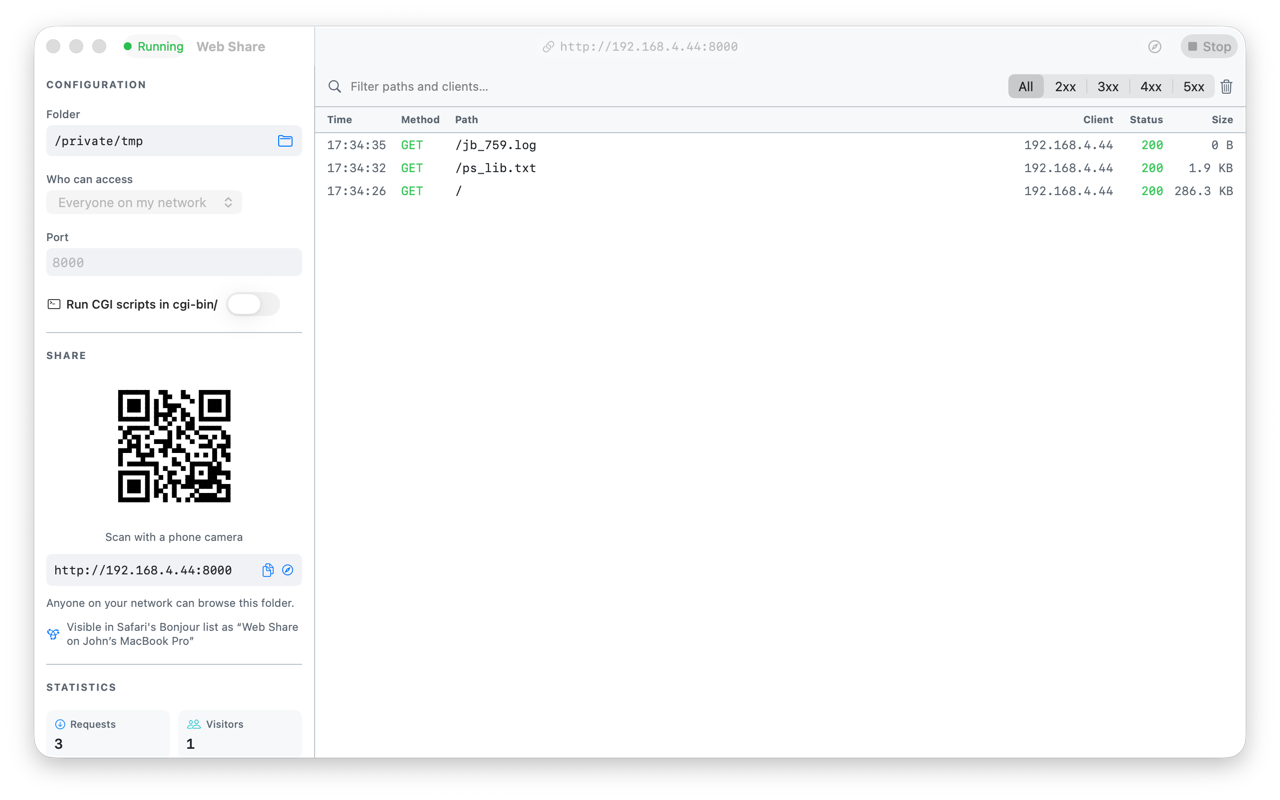This screenshot has width=1280, height=800.
Task: Click the Port field showing 8000
Action: (x=174, y=262)
